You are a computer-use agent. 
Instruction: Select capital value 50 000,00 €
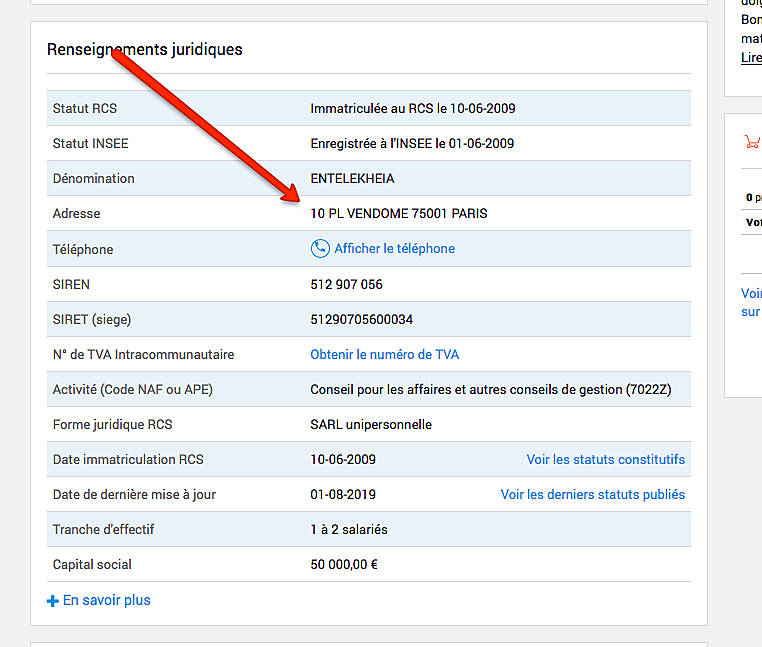pyautogui.click(x=344, y=564)
